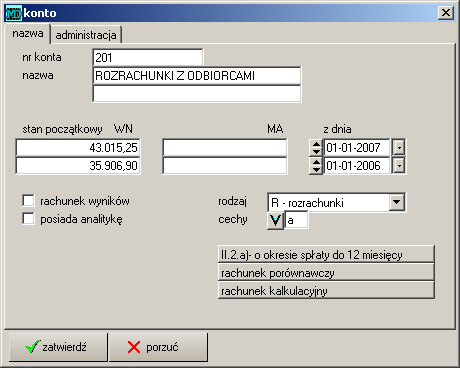This screenshot has height=368, width=460.
Task: Click the rachunek kalkulacyjny button
Action: tap(326, 290)
